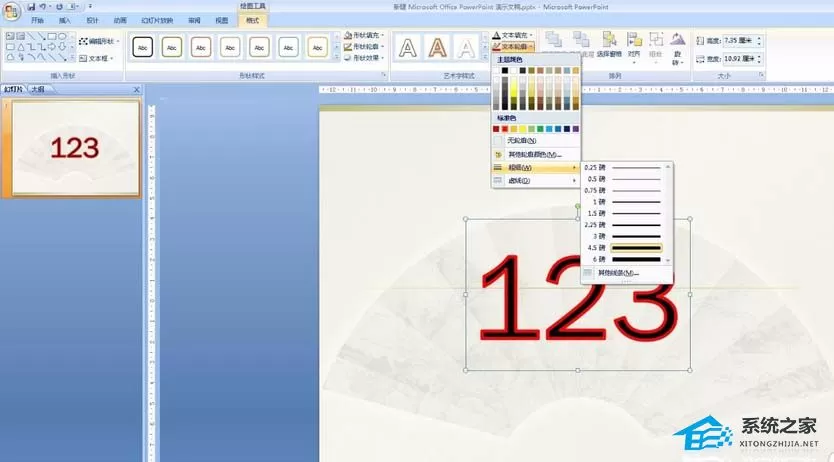Apply the last yellow Abc shape style
Image resolution: width=834 pixels, height=462 pixels.
[x=318, y=47]
